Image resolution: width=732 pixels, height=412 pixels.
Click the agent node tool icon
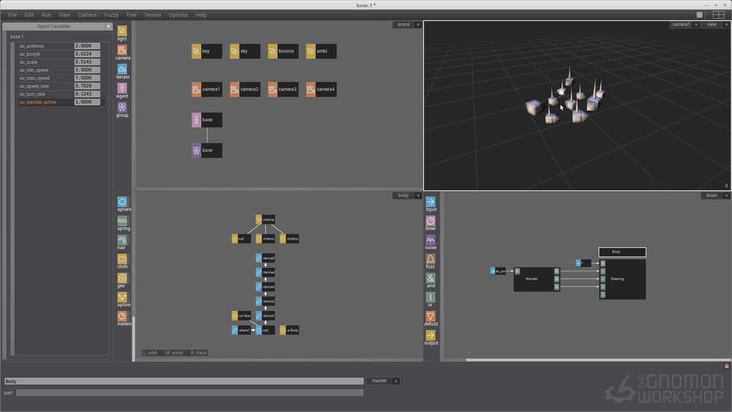coord(122,88)
